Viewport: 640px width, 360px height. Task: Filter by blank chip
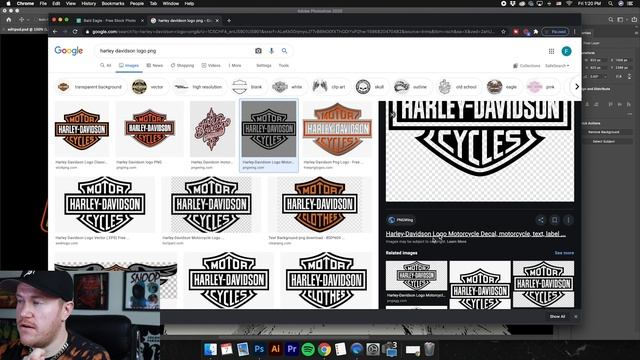click(248, 87)
